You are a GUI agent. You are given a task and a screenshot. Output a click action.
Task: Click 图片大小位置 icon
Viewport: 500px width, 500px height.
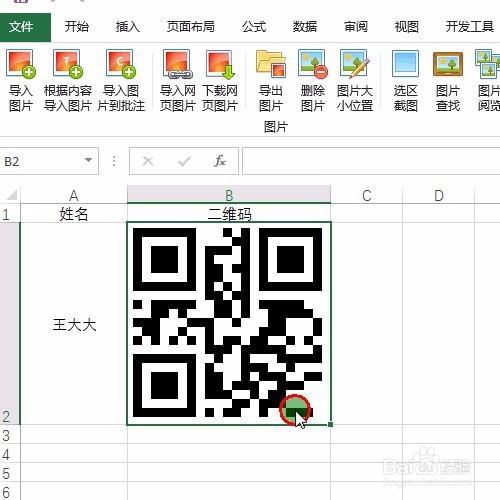[x=355, y=64]
